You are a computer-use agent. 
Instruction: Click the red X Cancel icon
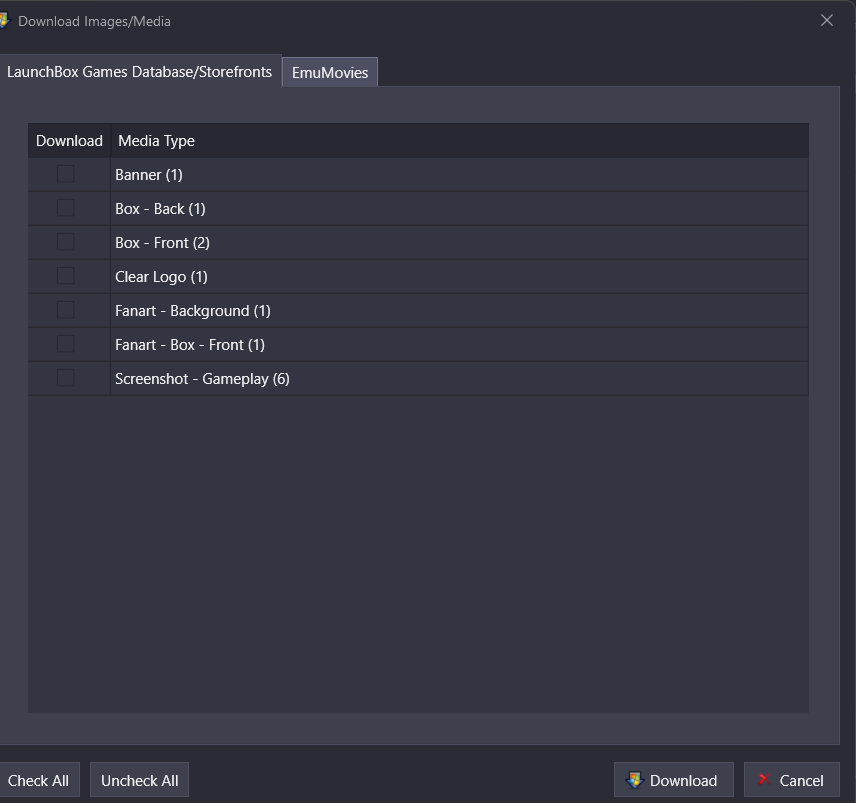(764, 779)
